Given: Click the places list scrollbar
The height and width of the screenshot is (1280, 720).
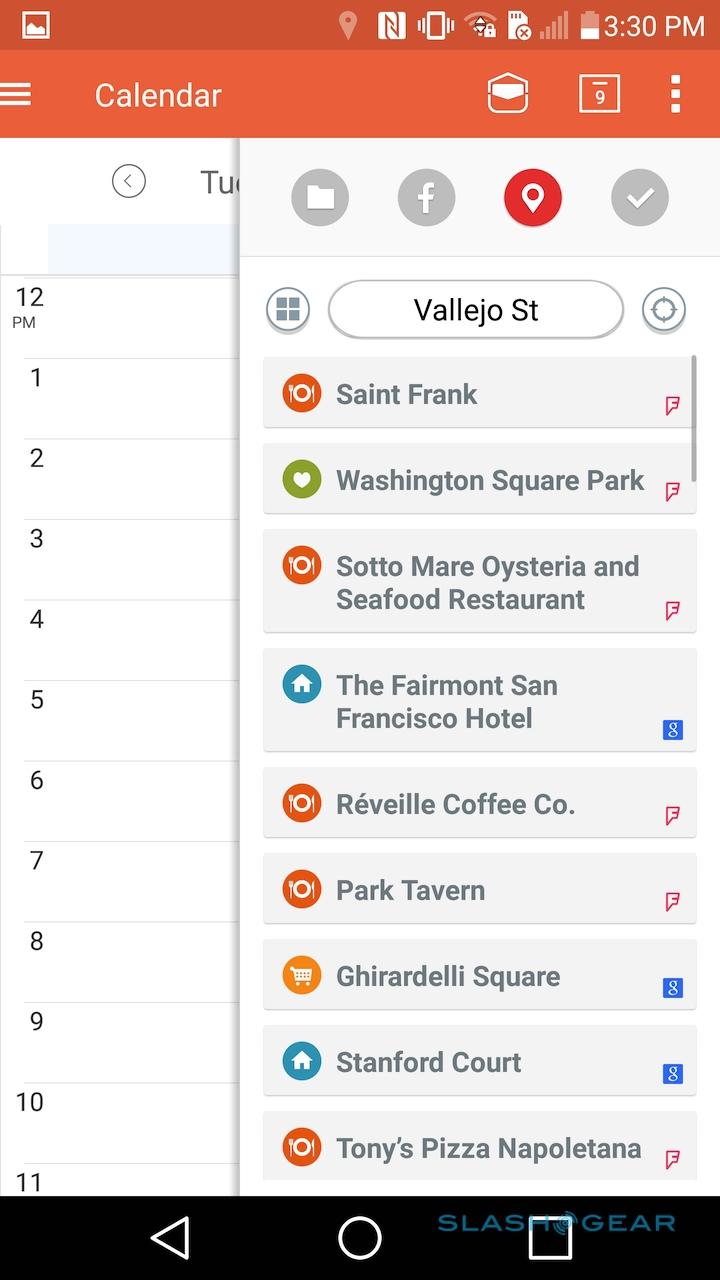Looking at the screenshot, I should tap(694, 418).
